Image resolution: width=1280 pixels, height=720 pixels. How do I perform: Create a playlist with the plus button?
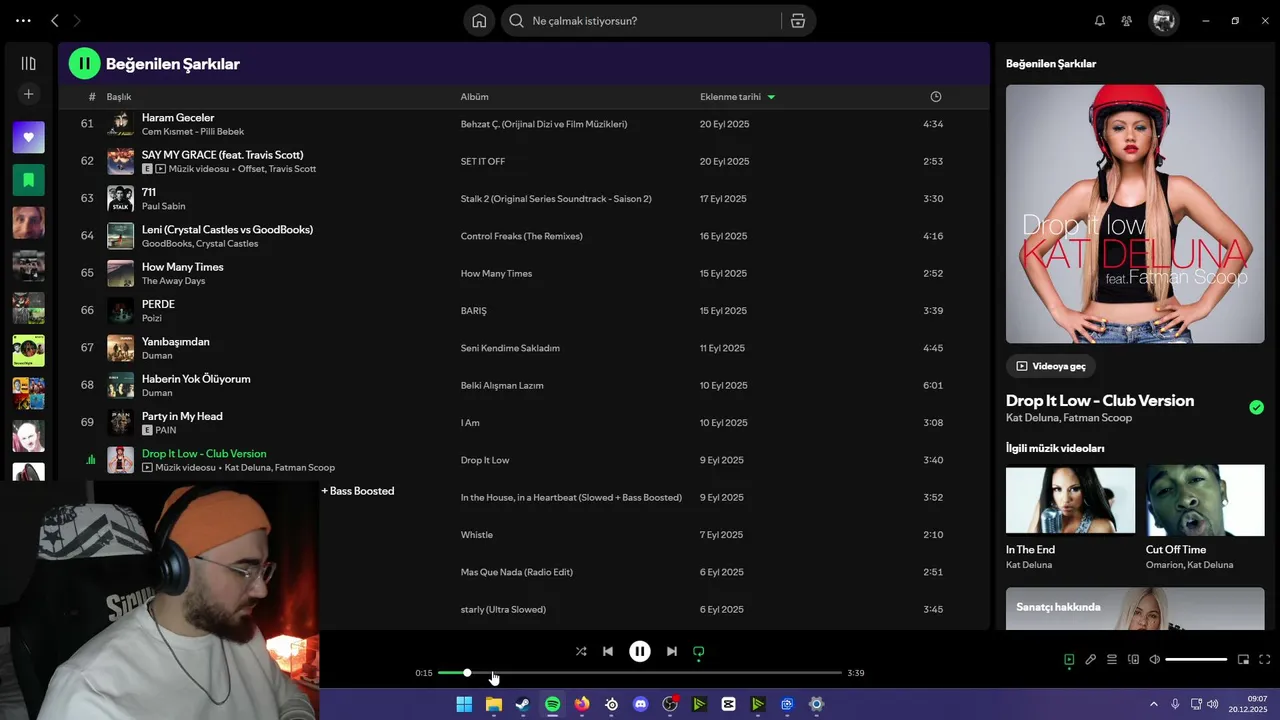tap(28, 94)
